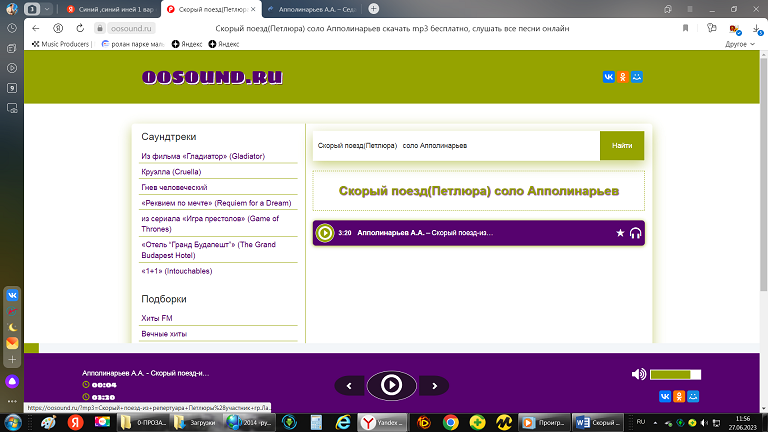The image size is (768, 432).
Task: Focus the song search input field
Action: point(456,145)
